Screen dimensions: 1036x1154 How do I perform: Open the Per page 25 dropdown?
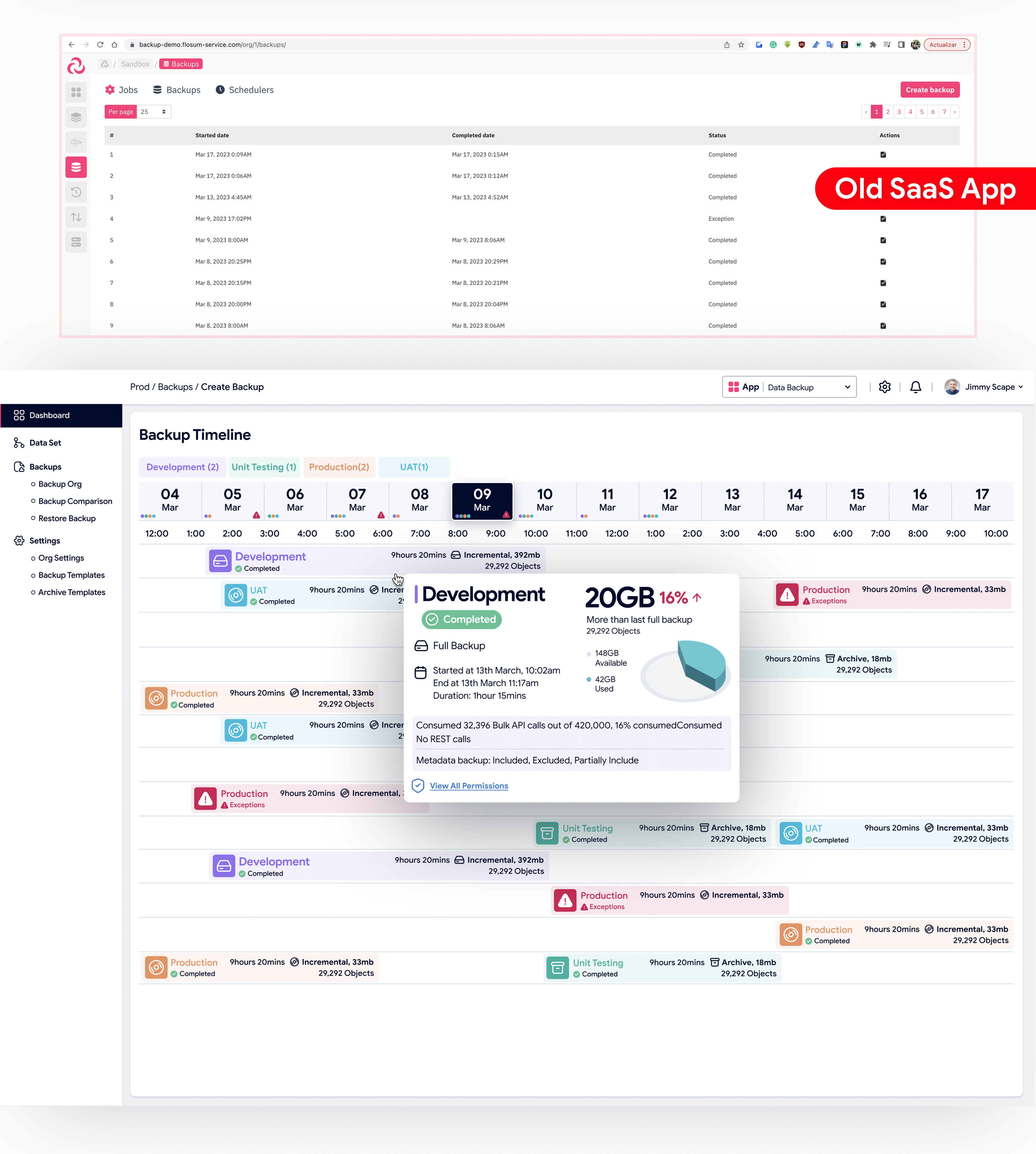pos(154,112)
